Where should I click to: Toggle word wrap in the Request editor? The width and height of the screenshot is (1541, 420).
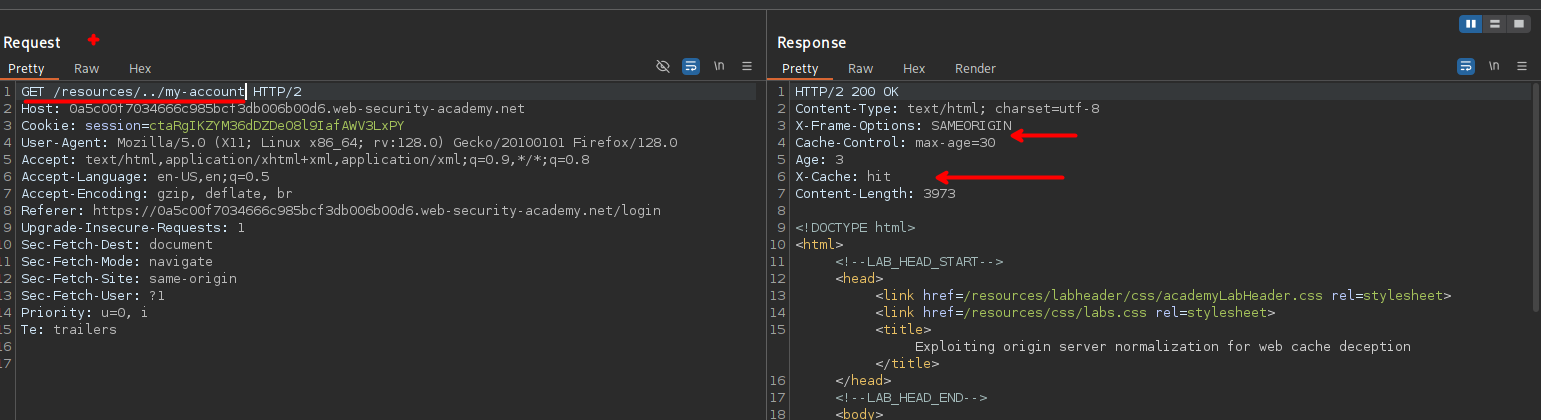click(x=691, y=67)
